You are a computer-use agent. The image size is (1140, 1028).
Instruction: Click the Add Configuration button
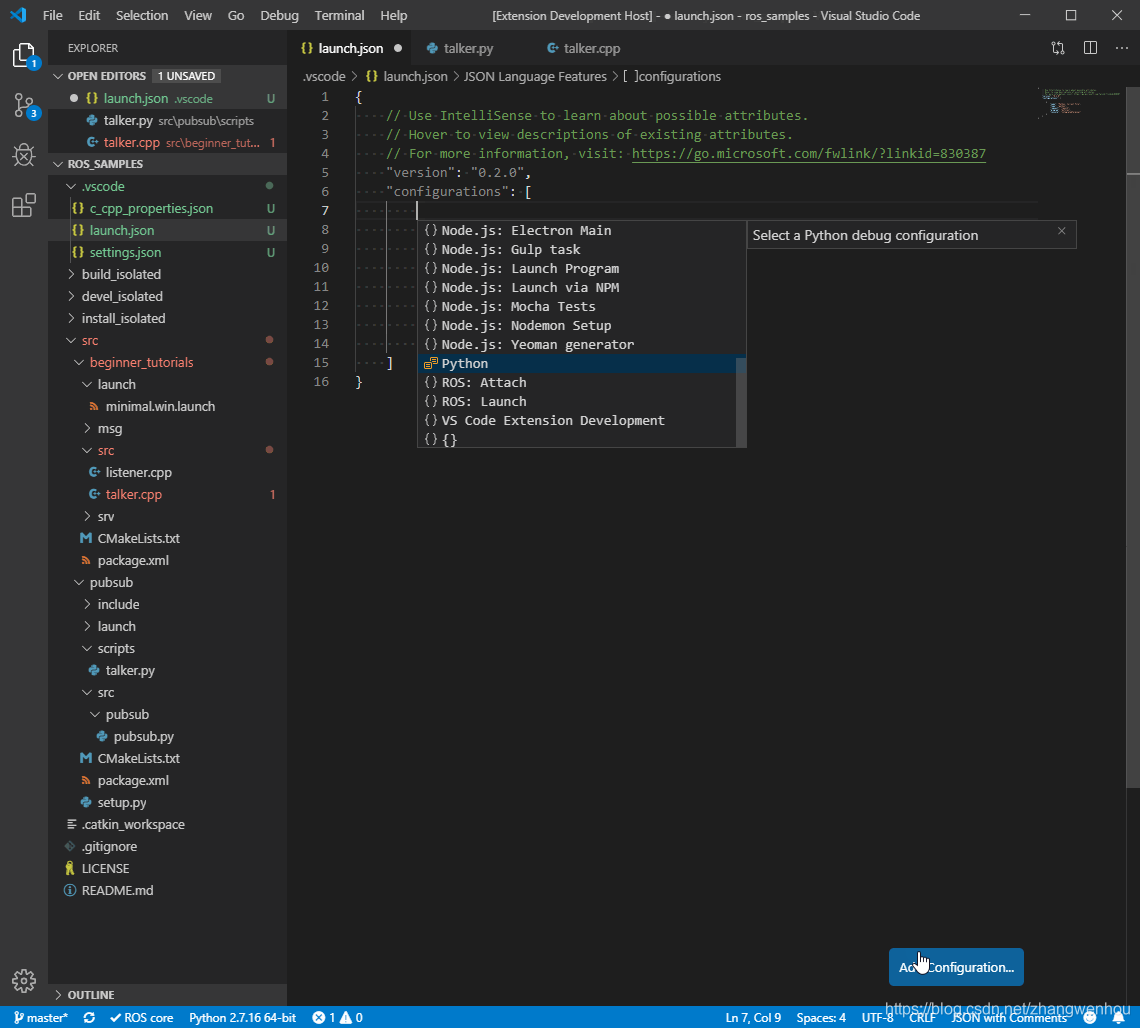[x=955, y=967]
